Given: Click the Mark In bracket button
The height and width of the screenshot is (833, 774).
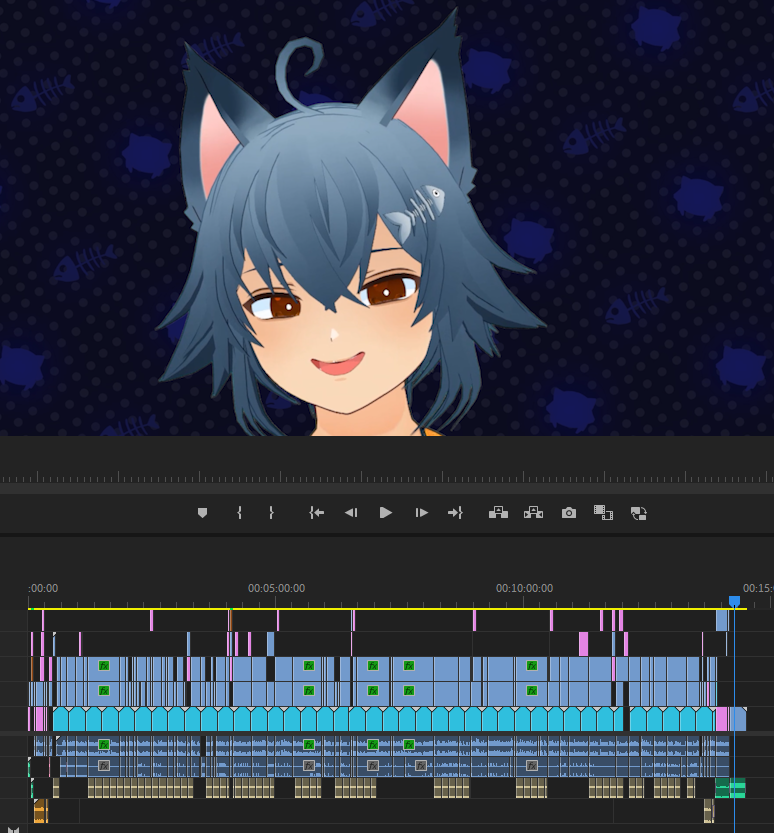Looking at the screenshot, I should coord(240,513).
